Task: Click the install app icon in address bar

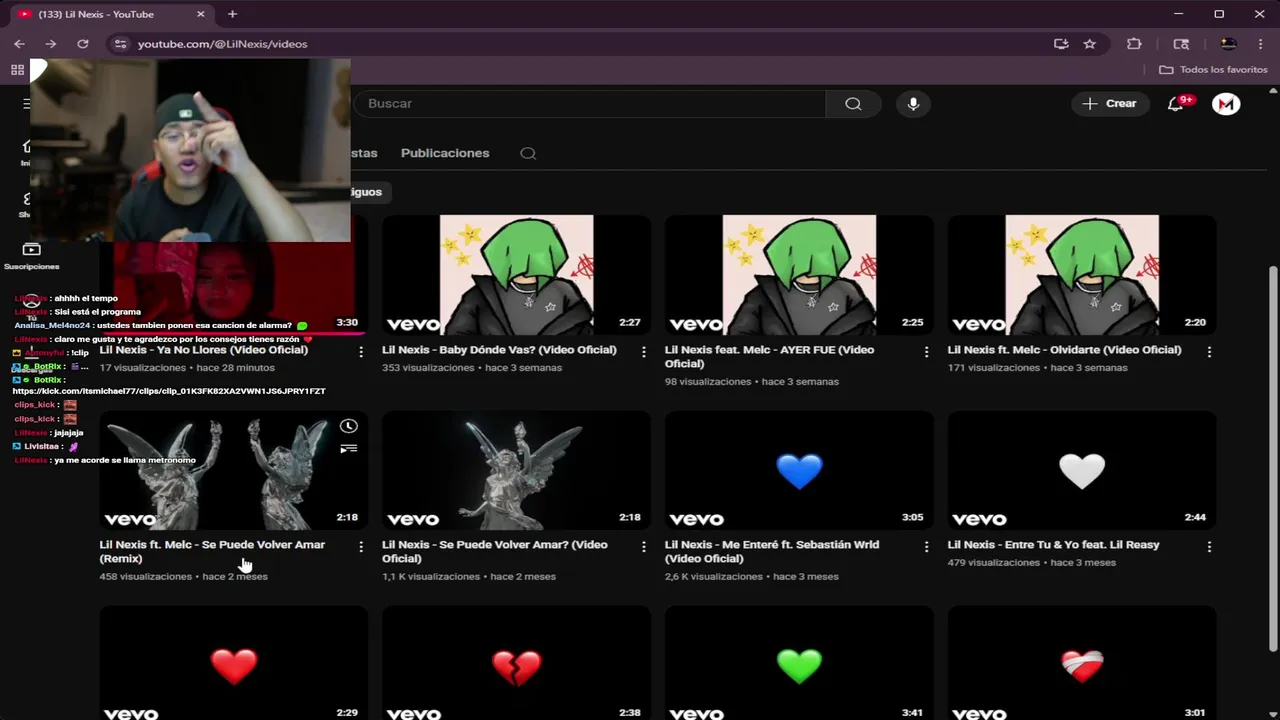Action: 1061,44
